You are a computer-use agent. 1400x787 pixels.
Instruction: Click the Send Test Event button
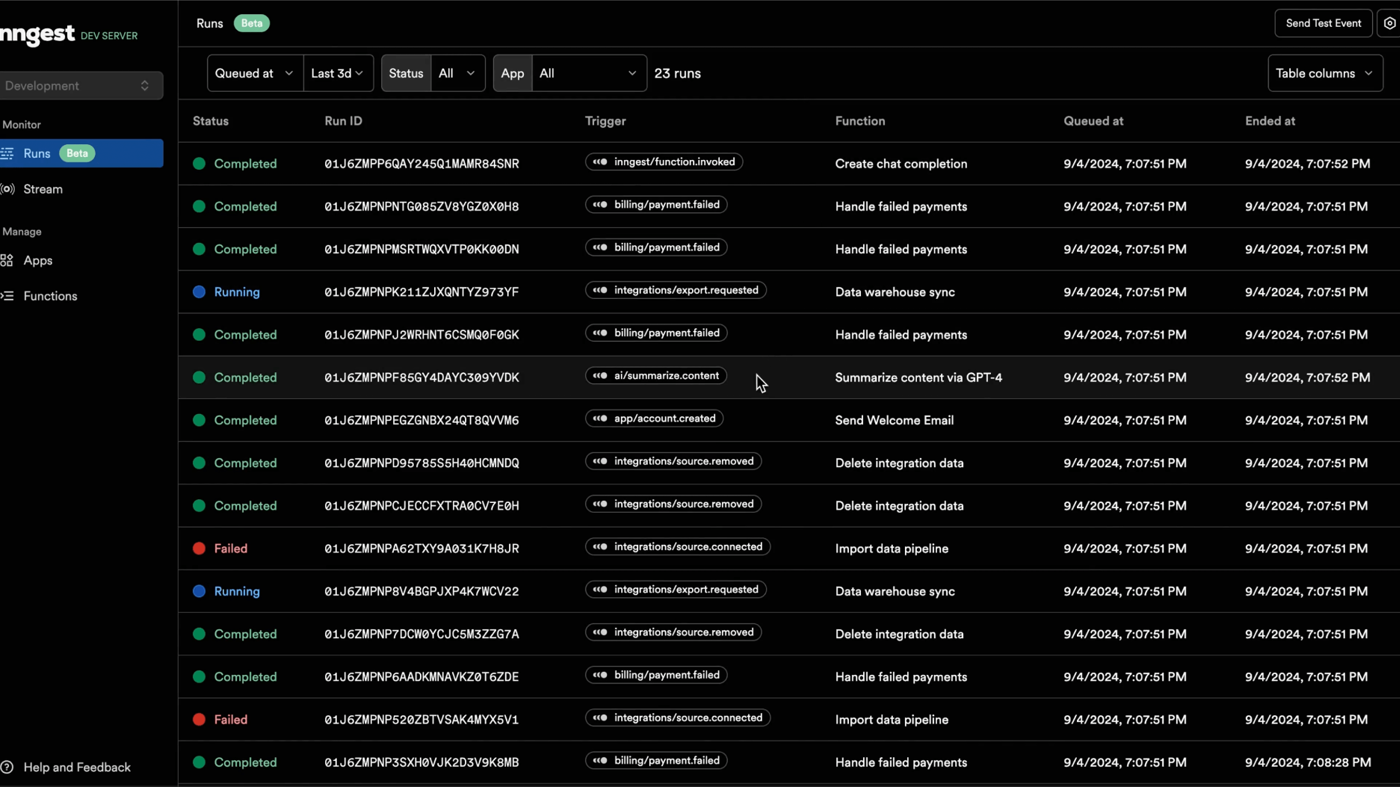(x=1323, y=23)
